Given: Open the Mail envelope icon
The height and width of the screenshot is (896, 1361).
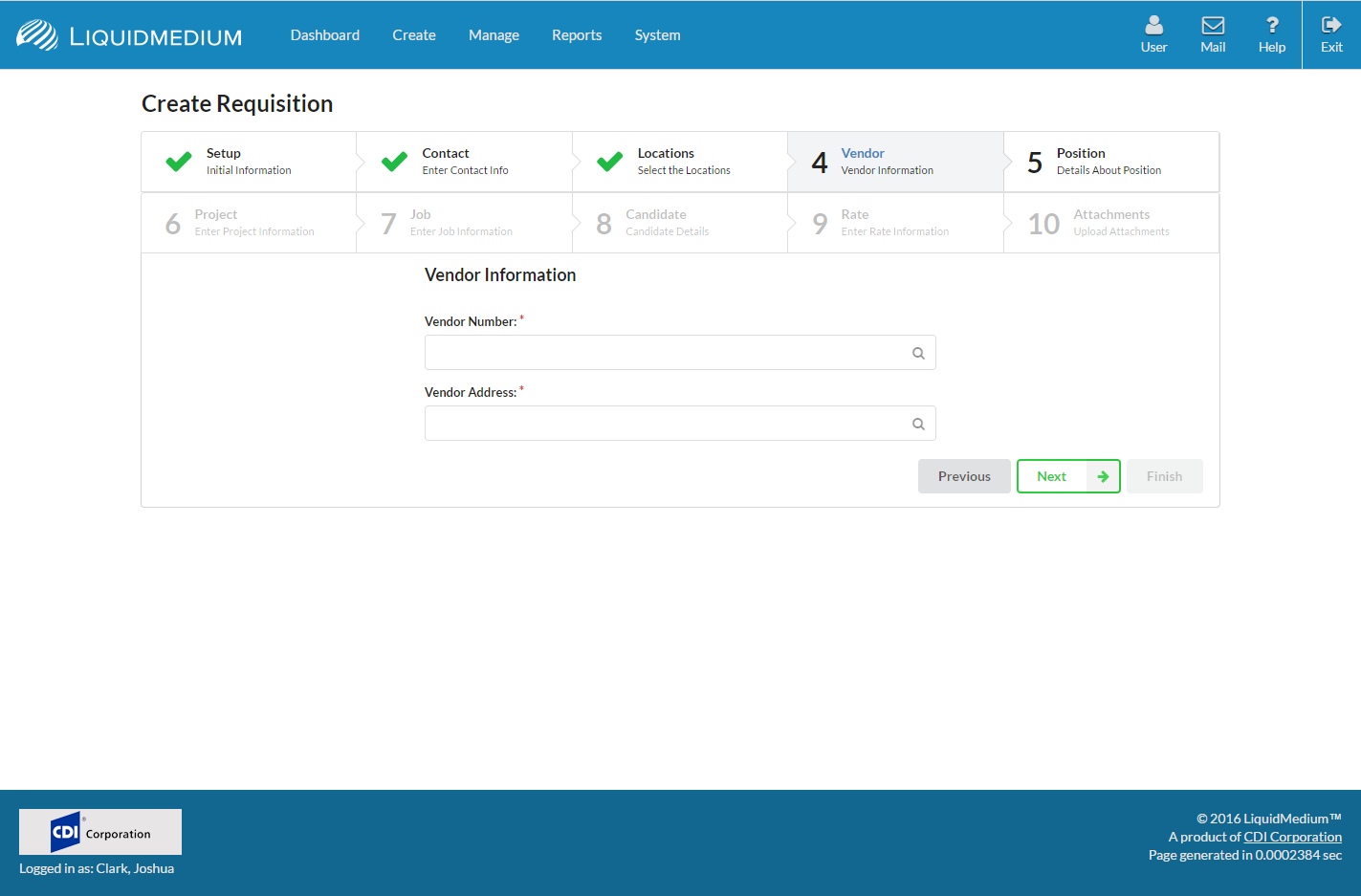Looking at the screenshot, I should (1213, 26).
